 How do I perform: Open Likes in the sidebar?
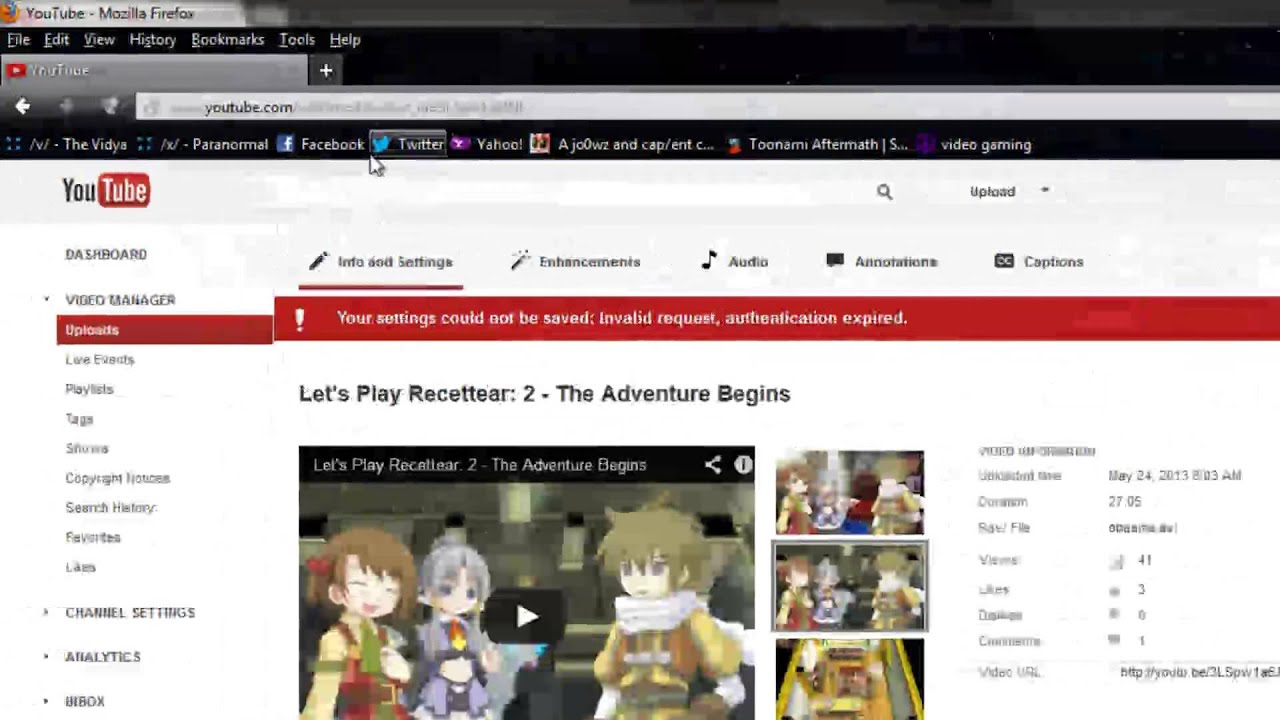click(80, 567)
